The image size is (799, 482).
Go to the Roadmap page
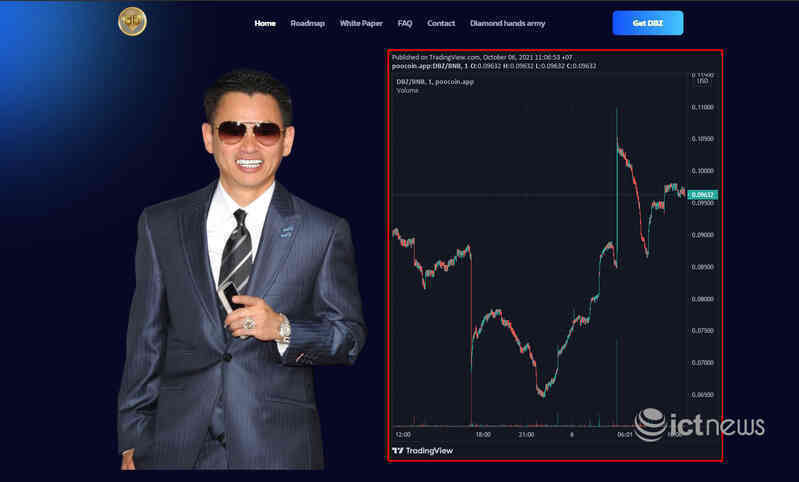(x=307, y=23)
